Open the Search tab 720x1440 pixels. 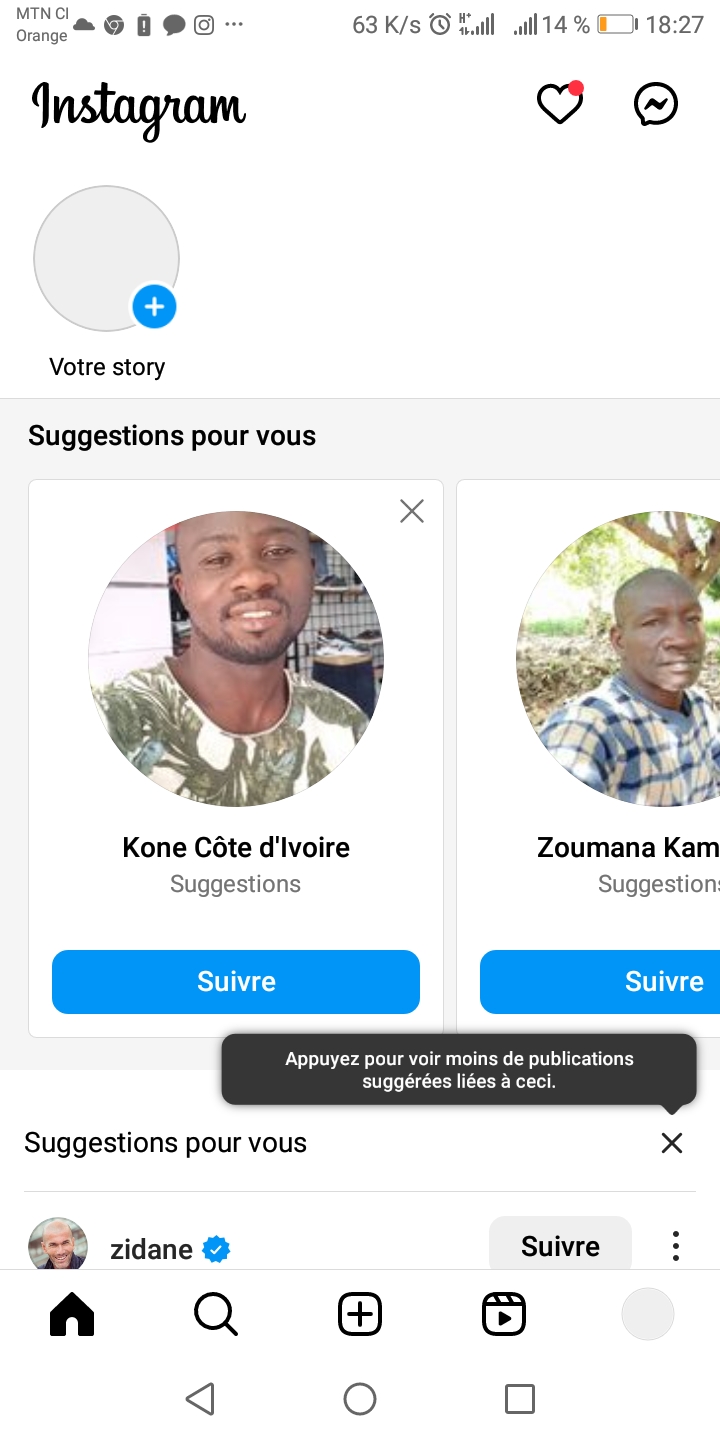pyautogui.click(x=215, y=1314)
